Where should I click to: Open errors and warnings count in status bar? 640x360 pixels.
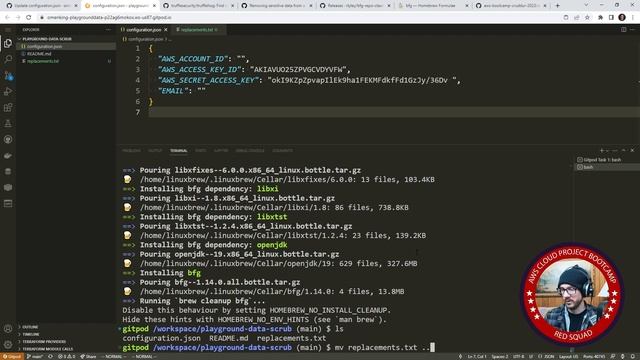pos(66,356)
